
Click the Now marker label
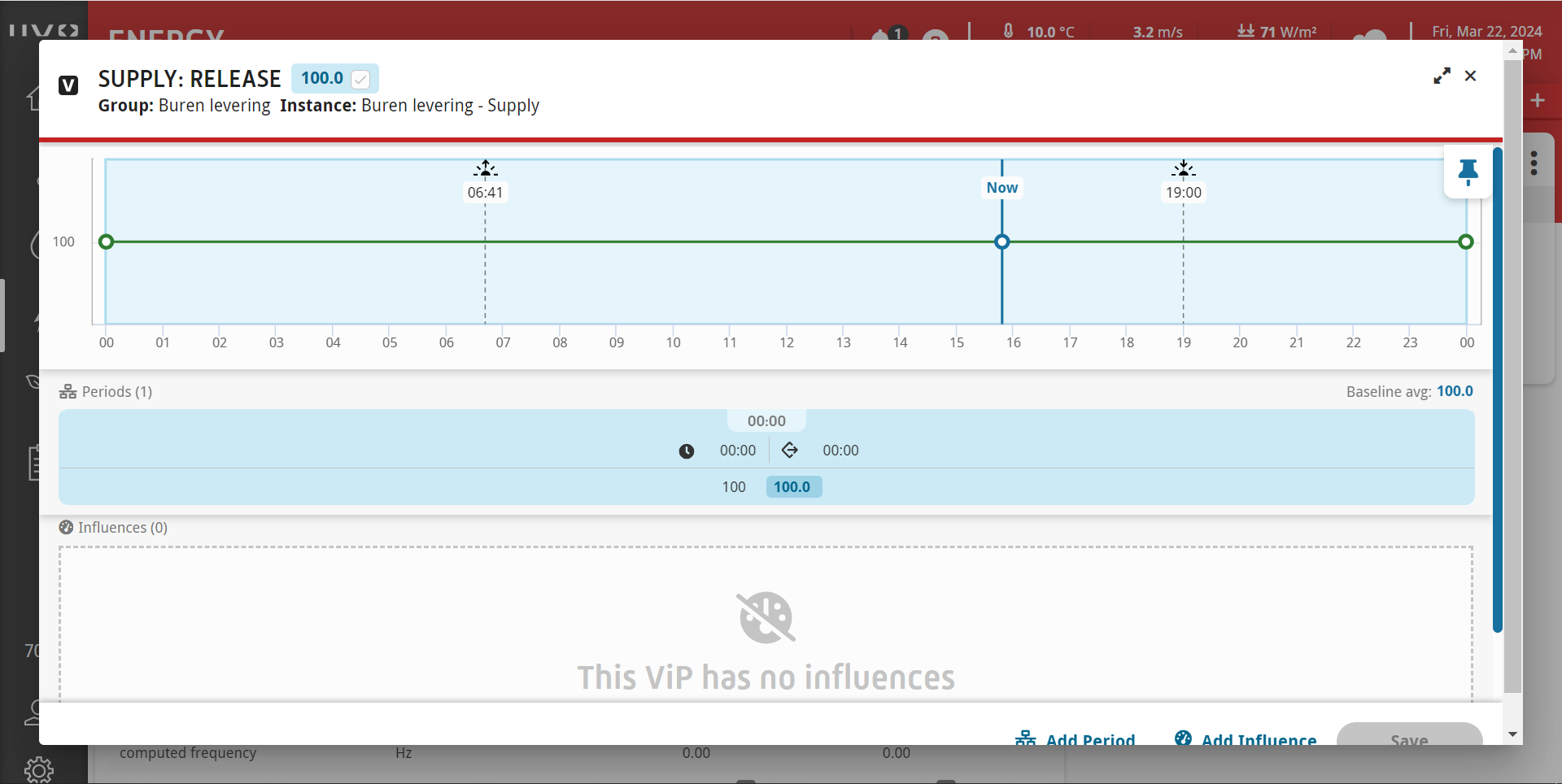[x=1001, y=188]
